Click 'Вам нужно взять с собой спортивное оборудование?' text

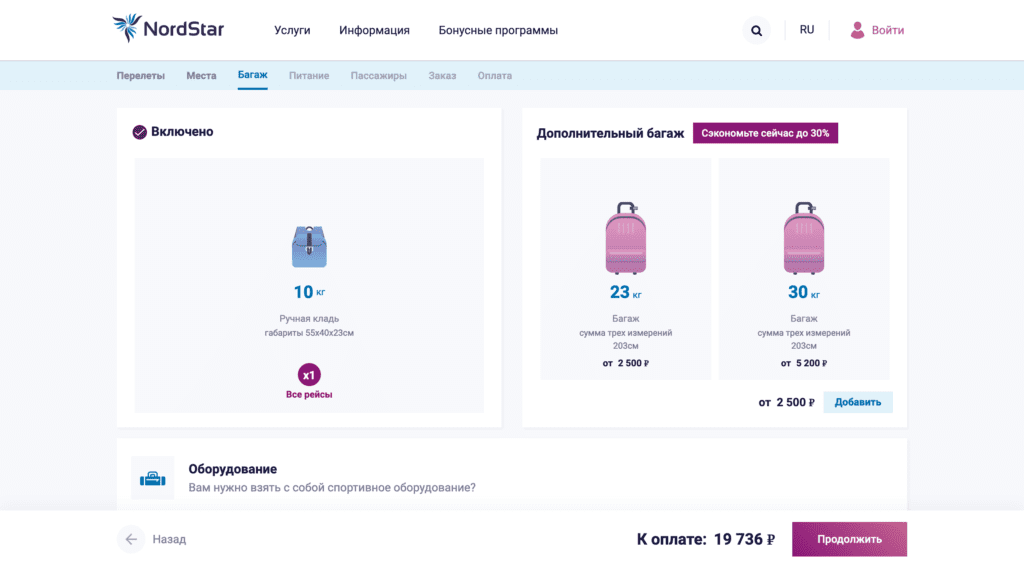[332, 488]
